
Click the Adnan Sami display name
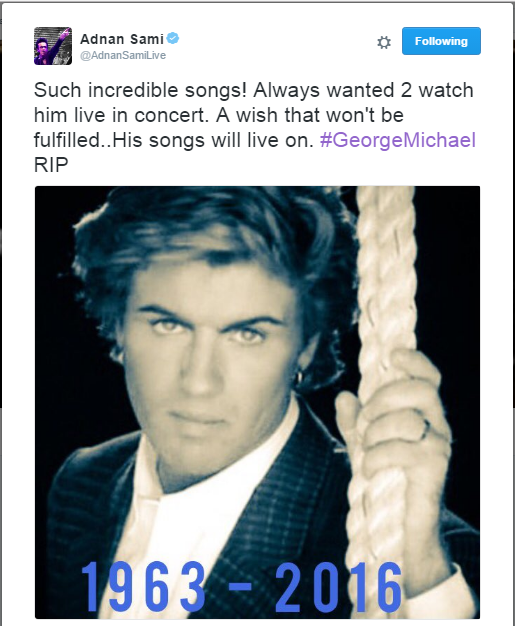click(x=122, y=39)
